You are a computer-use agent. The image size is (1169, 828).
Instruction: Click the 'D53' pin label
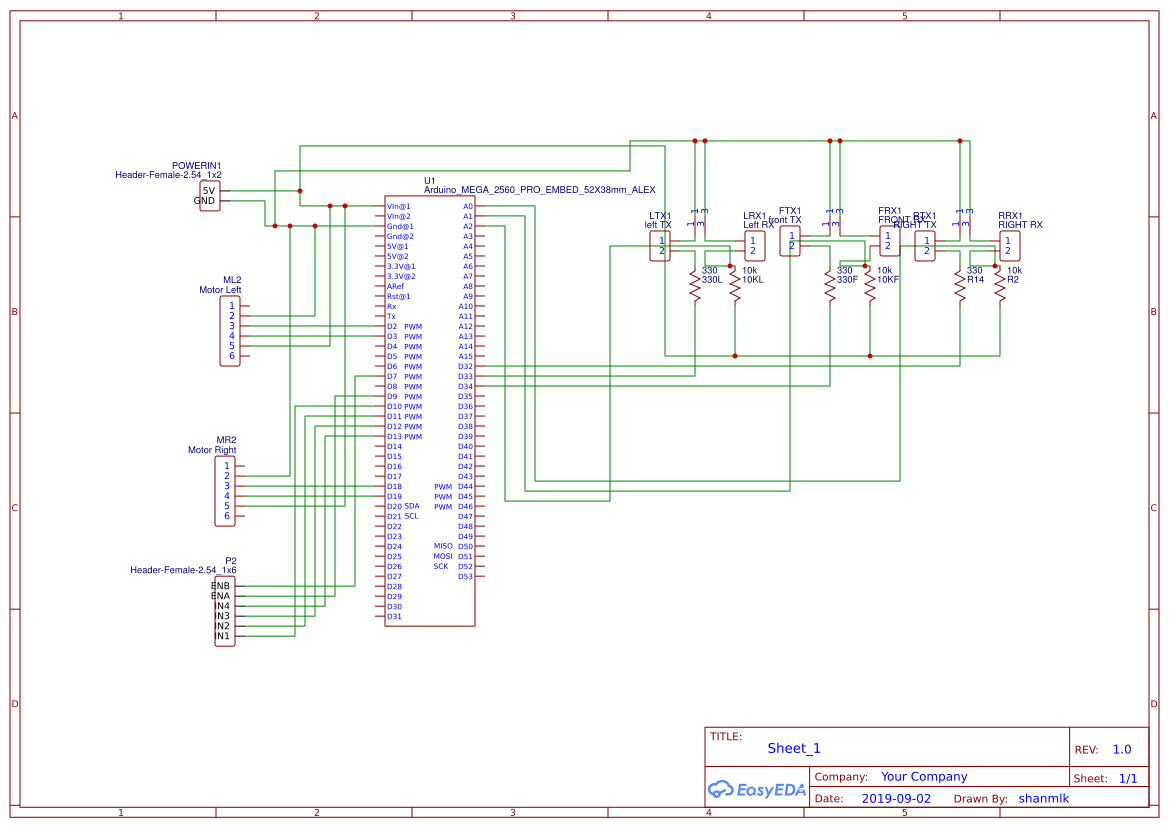tap(465, 577)
